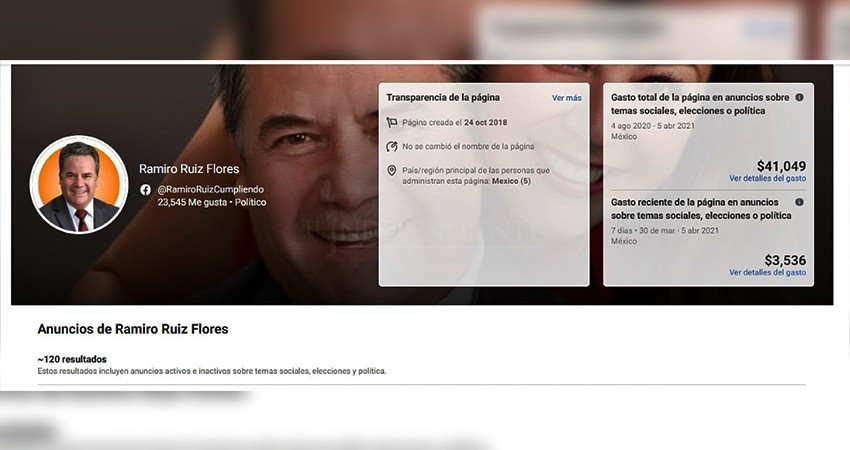The height and width of the screenshot is (450, 850).
Task: Click date range 4 ago 2020 - 5 abr 2021
Action: coord(653,126)
